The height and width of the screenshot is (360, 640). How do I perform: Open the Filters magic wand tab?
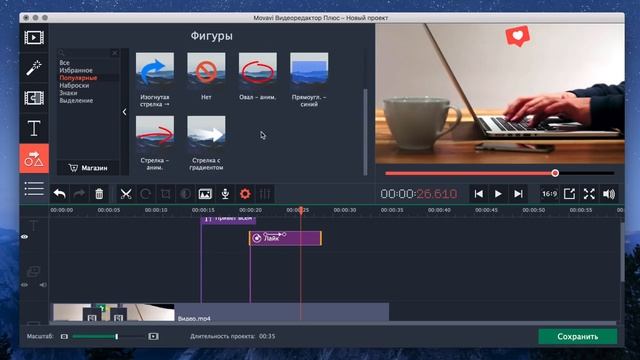click(x=34, y=68)
